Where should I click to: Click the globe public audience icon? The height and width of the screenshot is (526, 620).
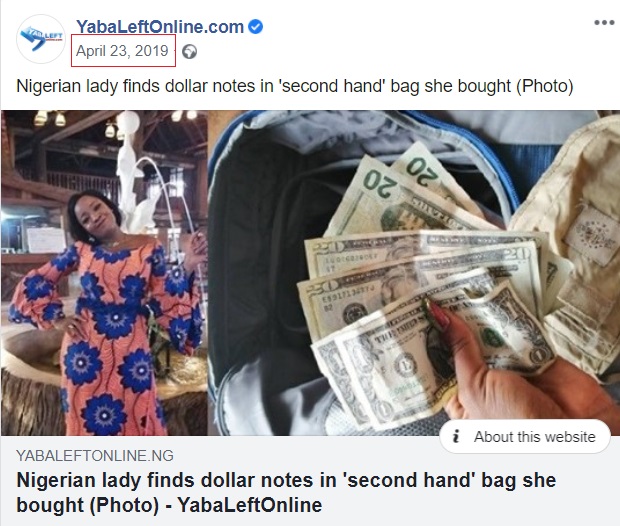coord(189,52)
